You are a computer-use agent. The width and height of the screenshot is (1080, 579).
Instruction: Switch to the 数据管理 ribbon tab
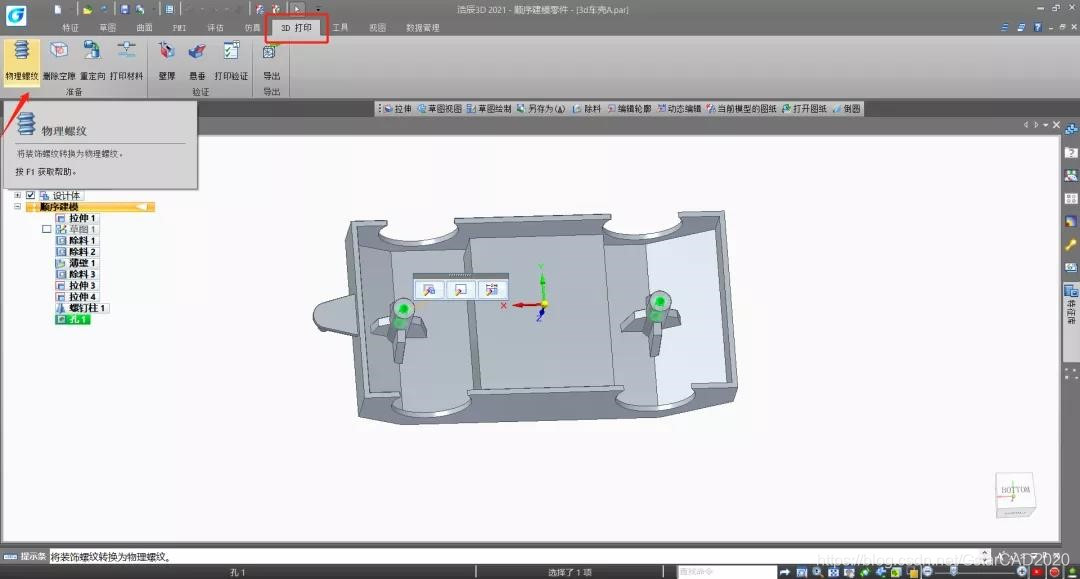click(422, 28)
